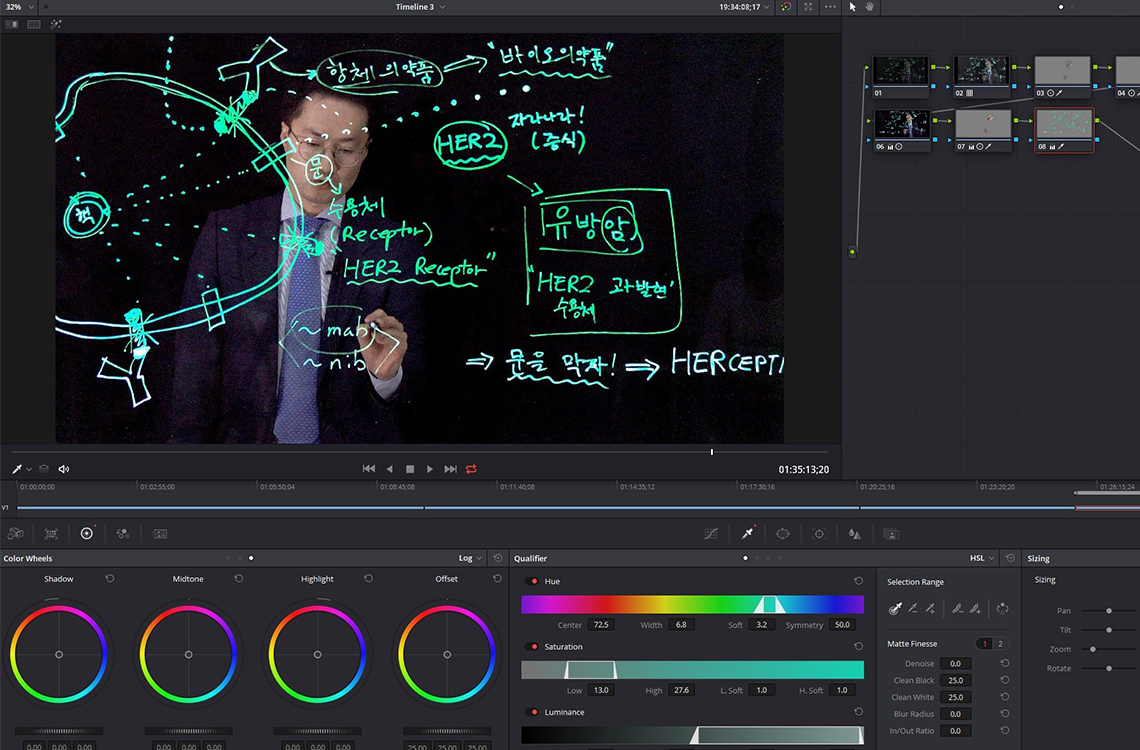This screenshot has height=750, width=1140.
Task: Toggle the loop playback button
Action: [471, 469]
